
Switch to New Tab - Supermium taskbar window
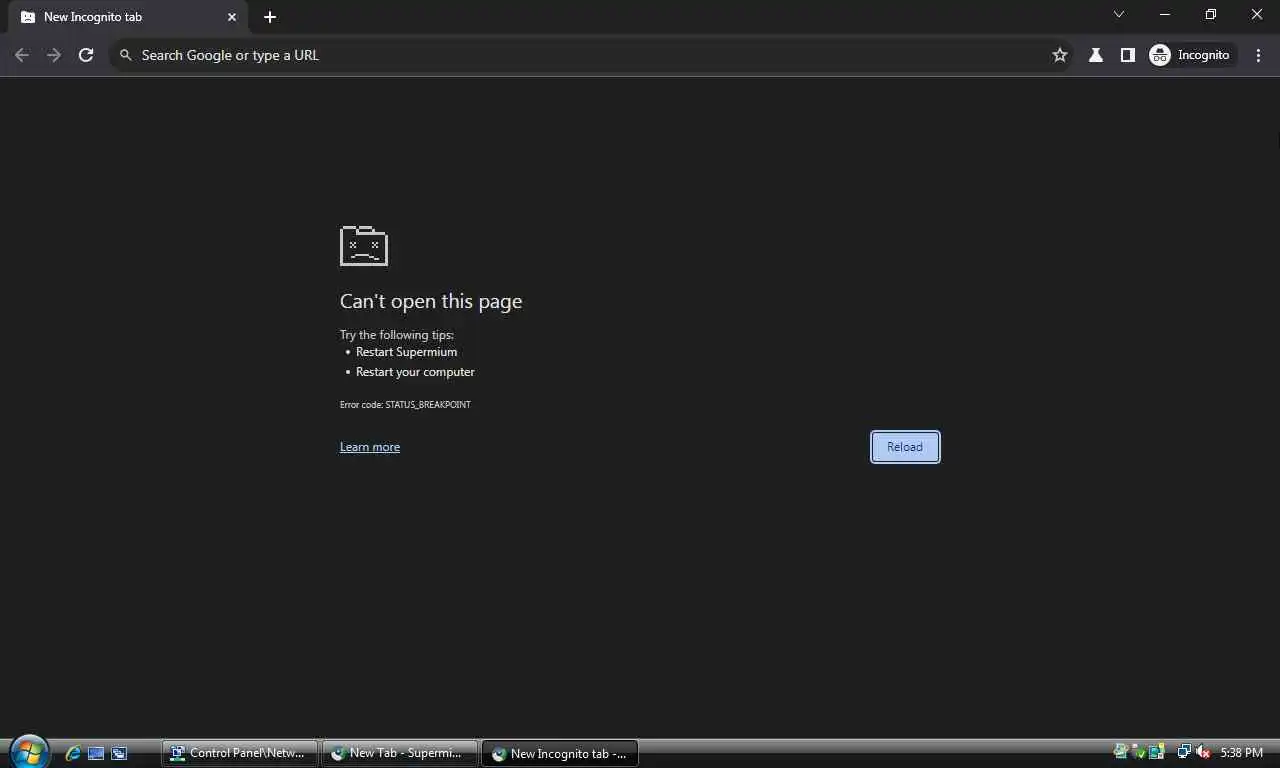pos(400,753)
